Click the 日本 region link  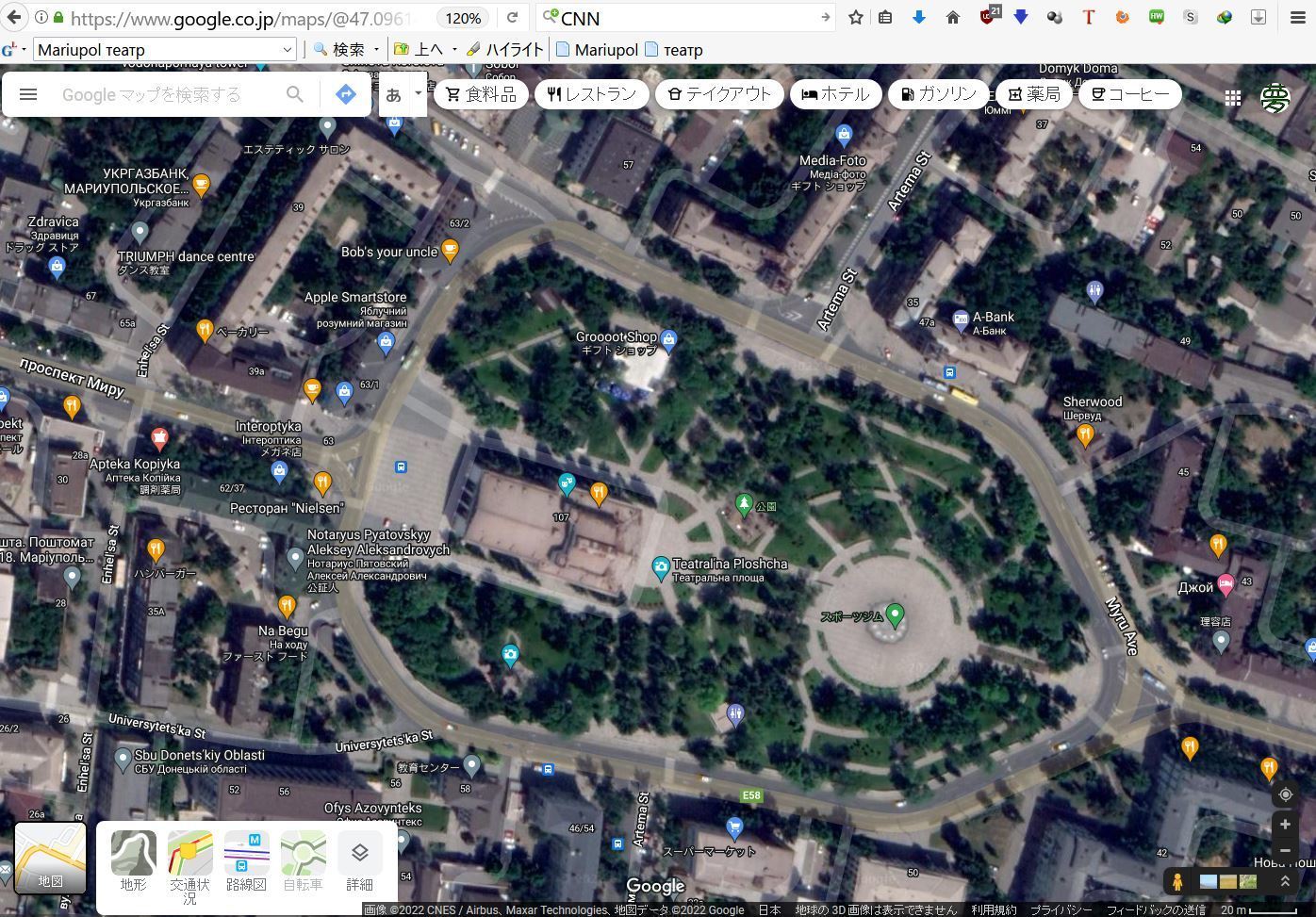tap(770, 909)
